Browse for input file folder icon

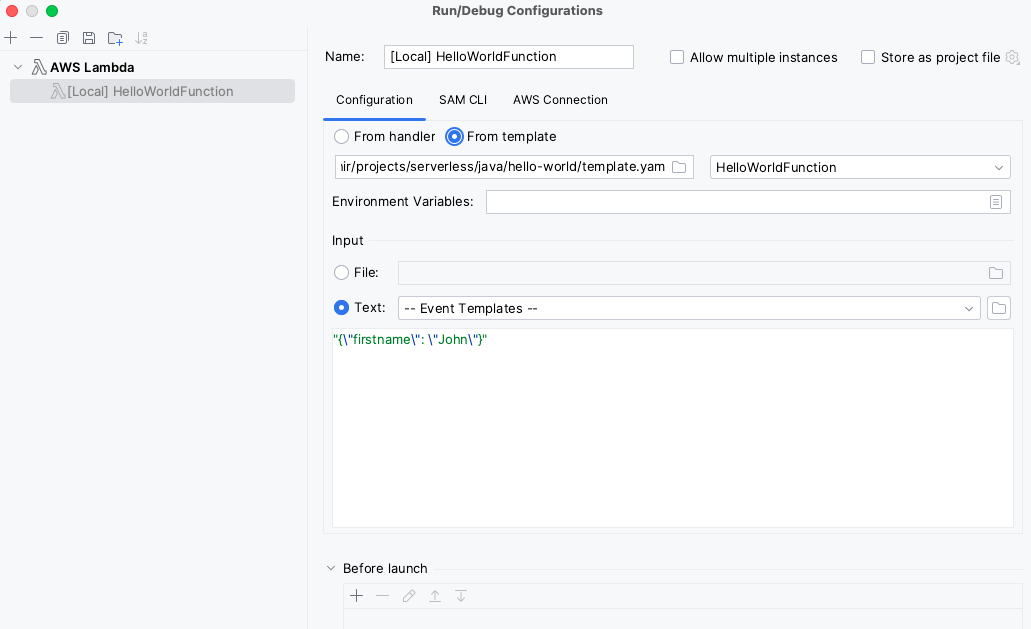(x=995, y=273)
